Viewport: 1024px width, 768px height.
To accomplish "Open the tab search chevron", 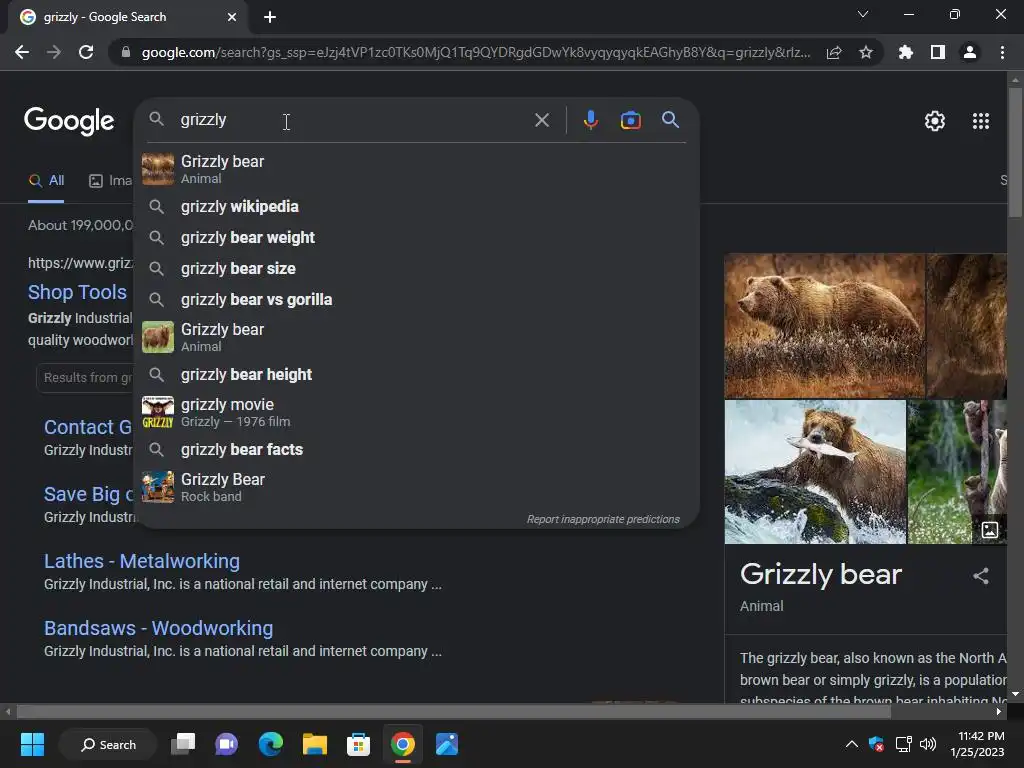I will (863, 14).
